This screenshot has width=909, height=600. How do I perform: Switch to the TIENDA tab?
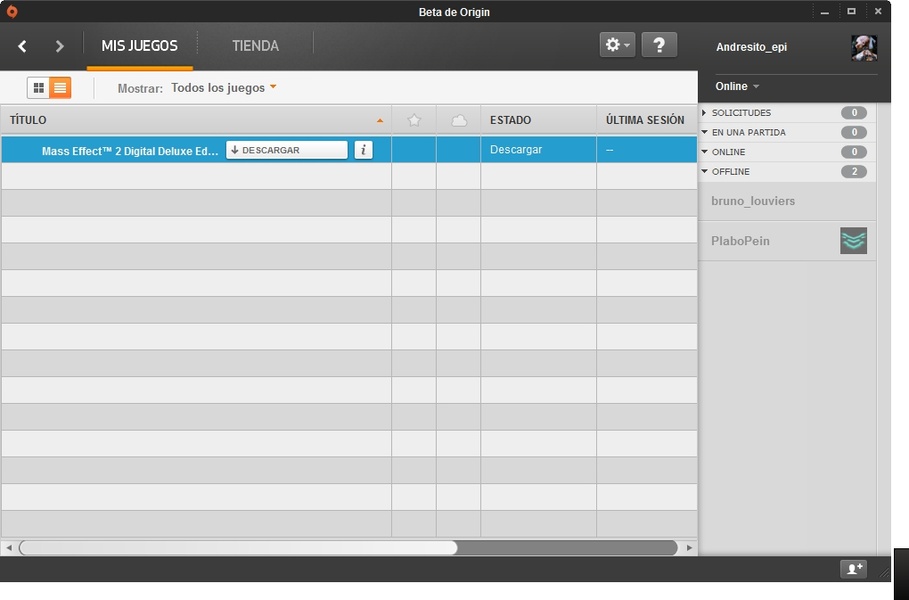coord(255,46)
